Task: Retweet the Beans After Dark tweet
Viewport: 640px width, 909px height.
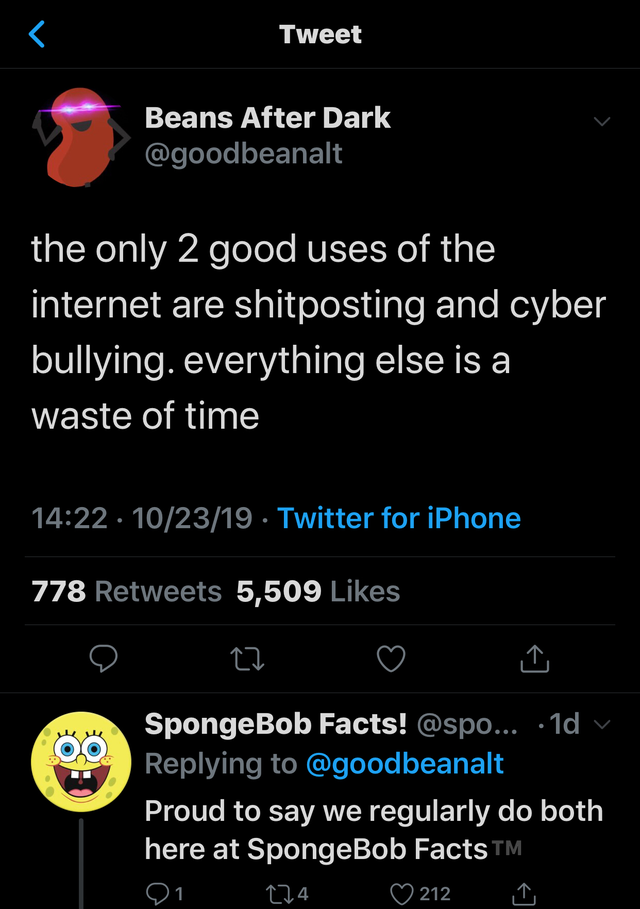Action: click(247, 657)
